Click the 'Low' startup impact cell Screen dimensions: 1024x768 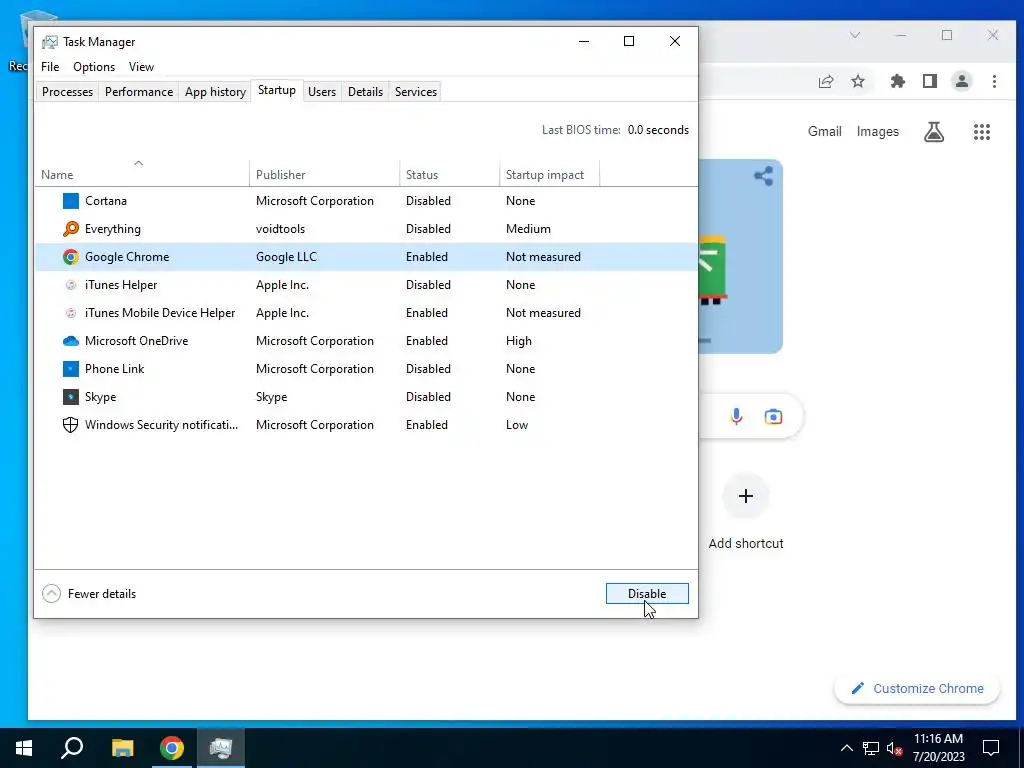pyautogui.click(x=517, y=425)
